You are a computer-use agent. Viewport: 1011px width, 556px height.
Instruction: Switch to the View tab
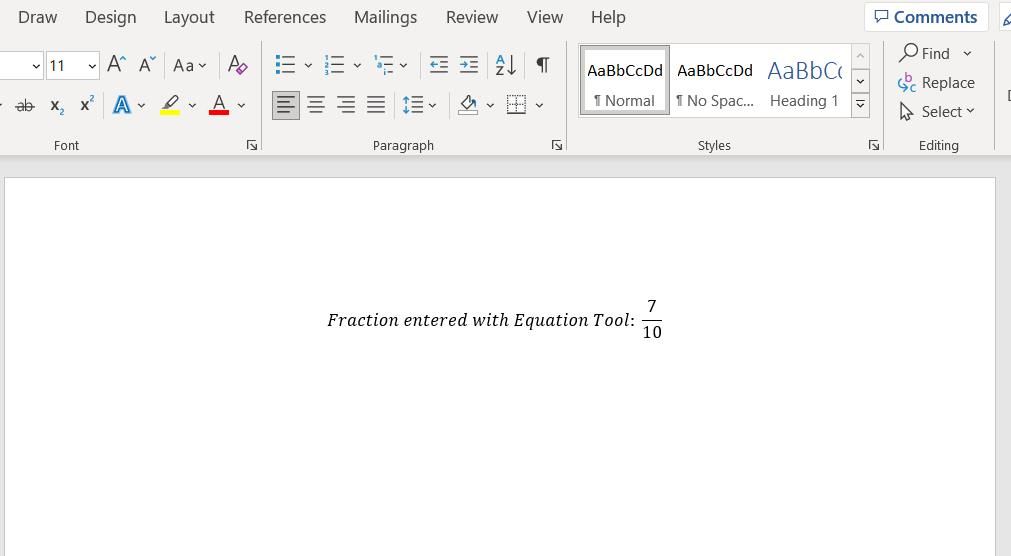pyautogui.click(x=545, y=17)
